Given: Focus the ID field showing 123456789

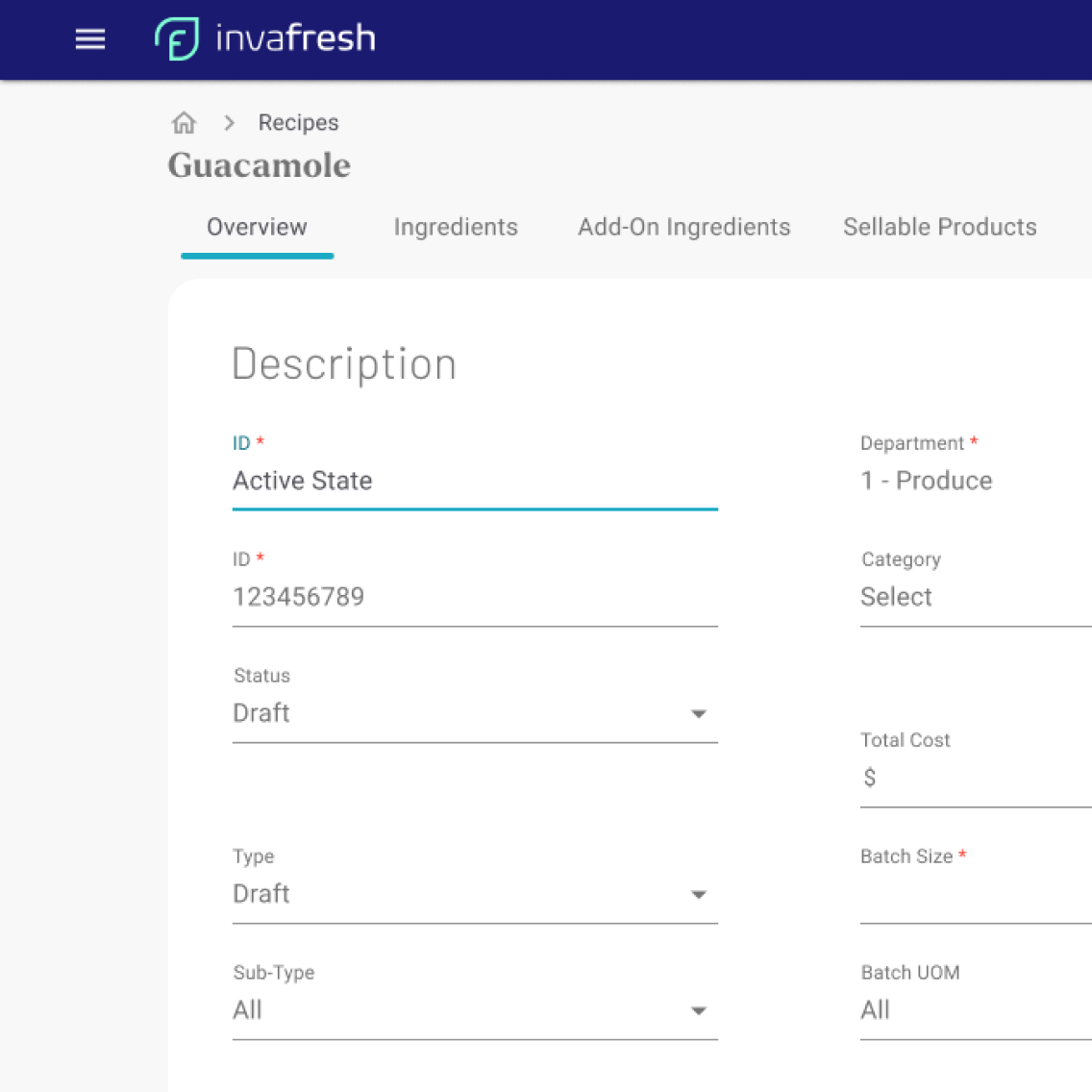Looking at the screenshot, I should point(474,598).
